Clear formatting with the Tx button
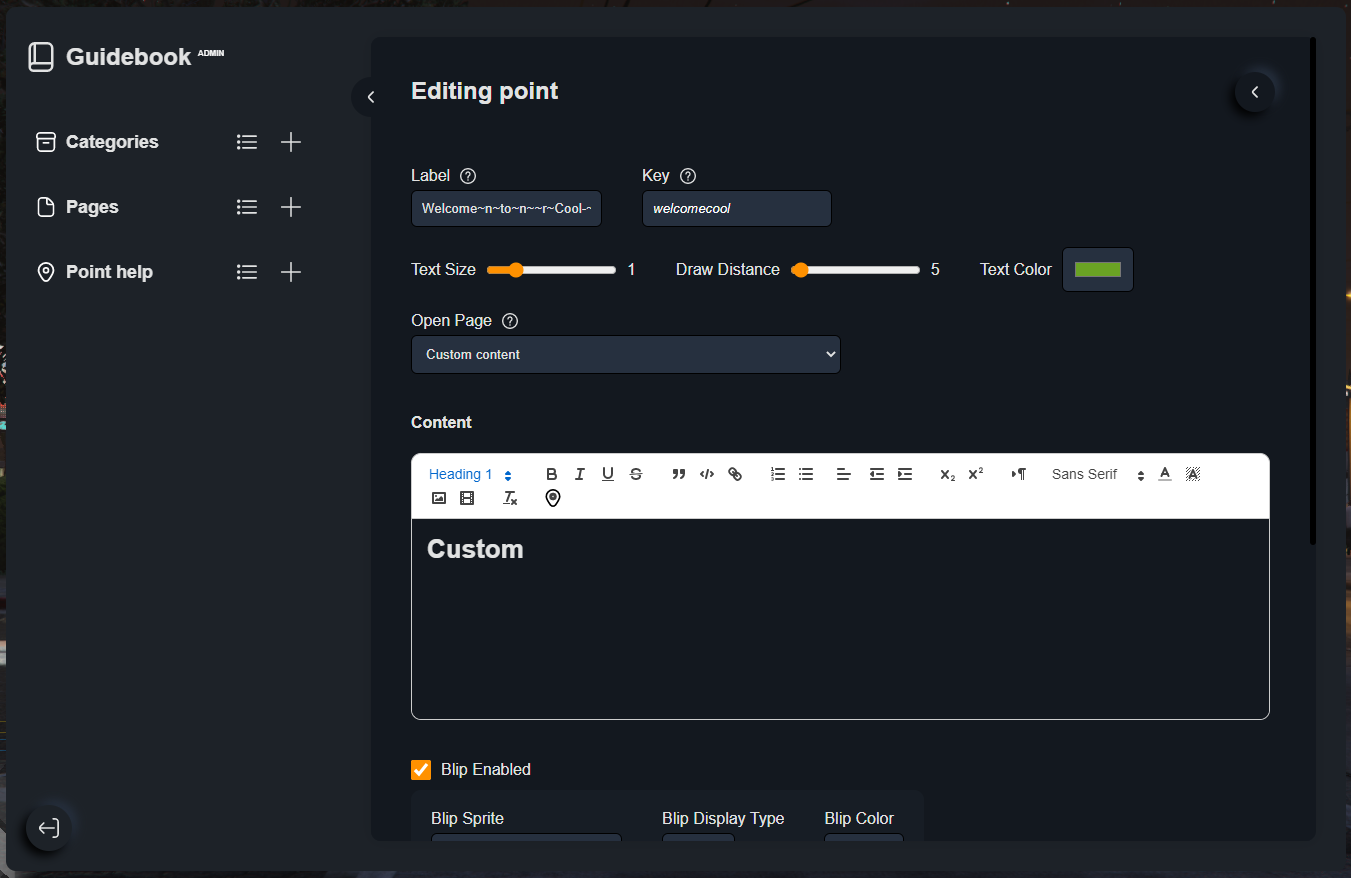 click(x=510, y=497)
